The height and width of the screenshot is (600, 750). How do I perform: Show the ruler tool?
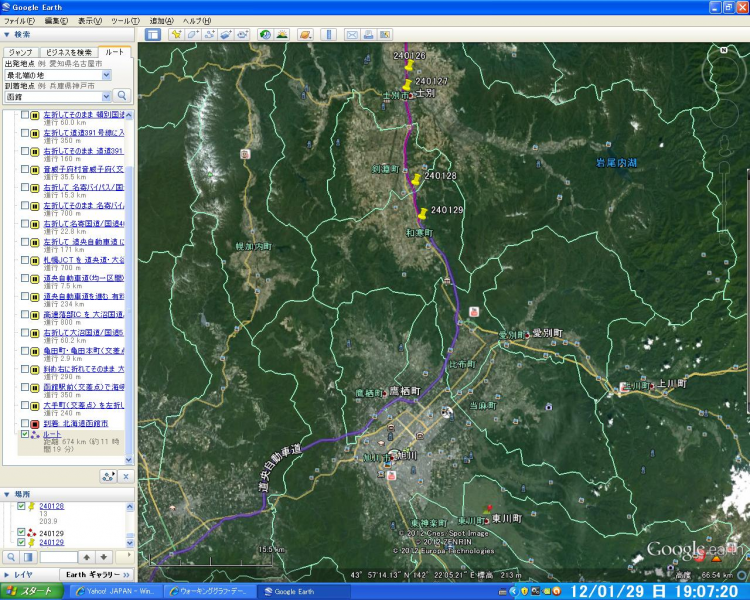pyautogui.click(x=328, y=34)
